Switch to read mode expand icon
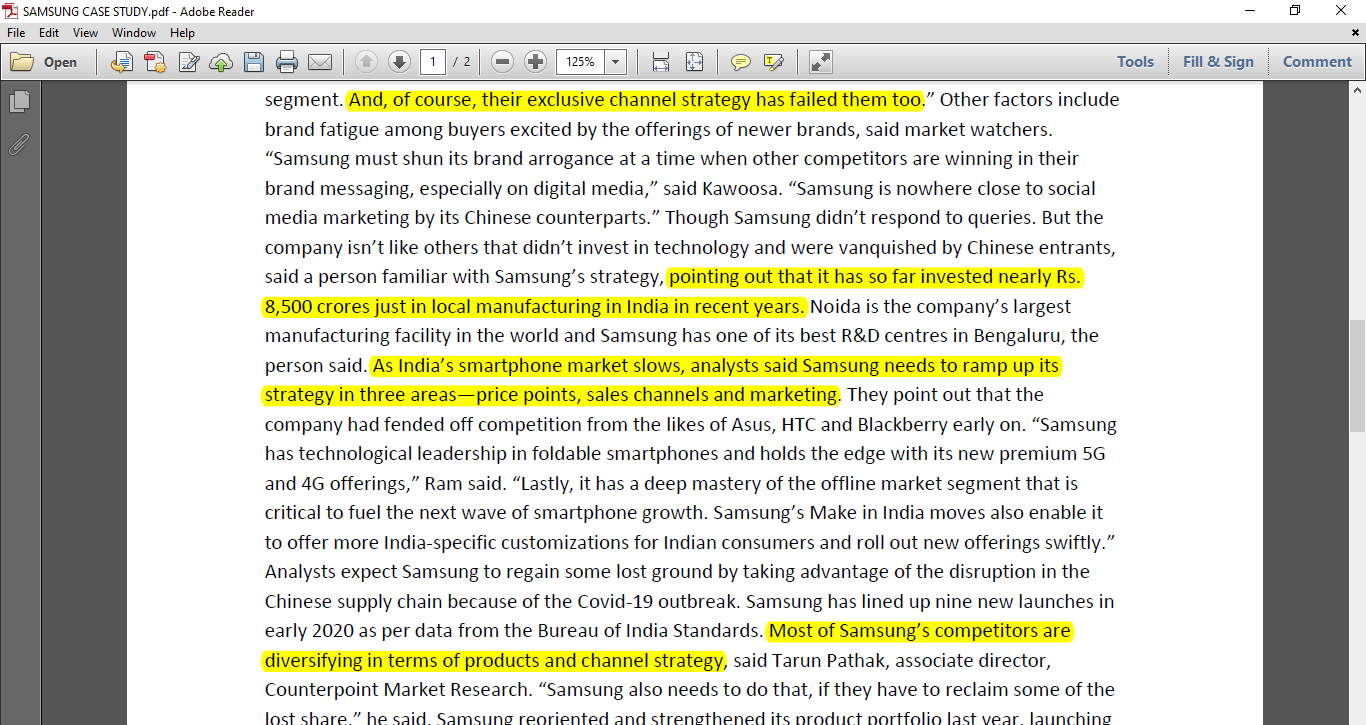This screenshot has width=1366, height=725. (820, 62)
